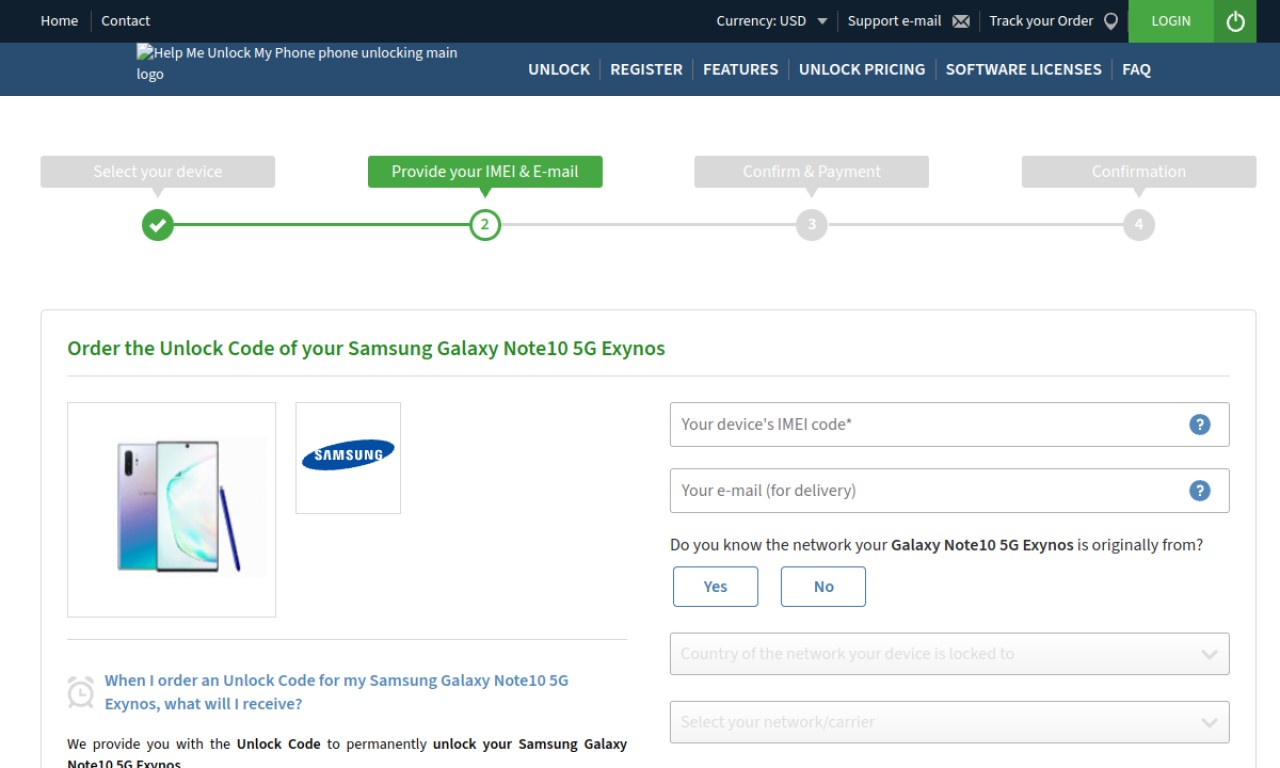Click the 'Provide your IMEI & E-mail' step label
The width and height of the screenshot is (1280, 768).
[485, 171]
